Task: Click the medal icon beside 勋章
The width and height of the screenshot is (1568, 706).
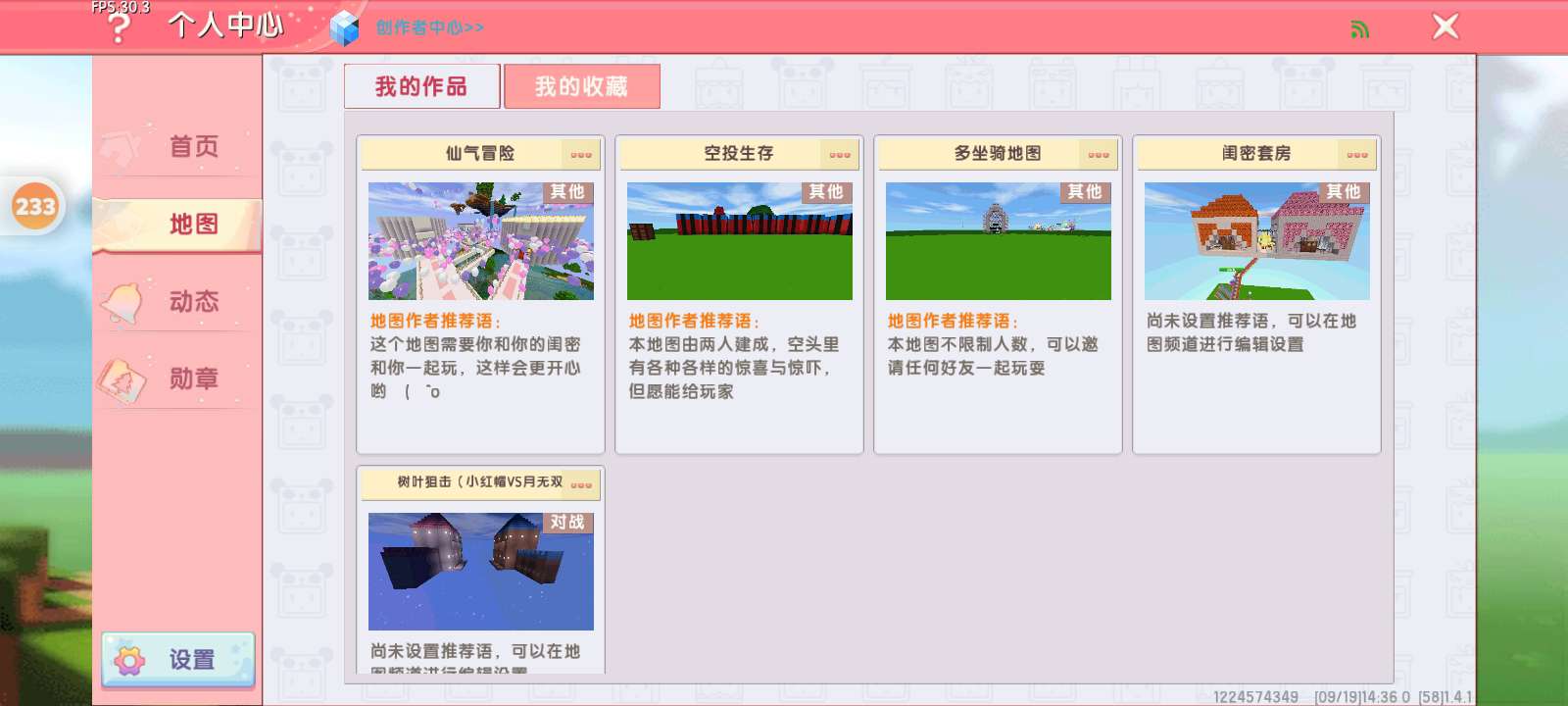Action: (x=122, y=379)
